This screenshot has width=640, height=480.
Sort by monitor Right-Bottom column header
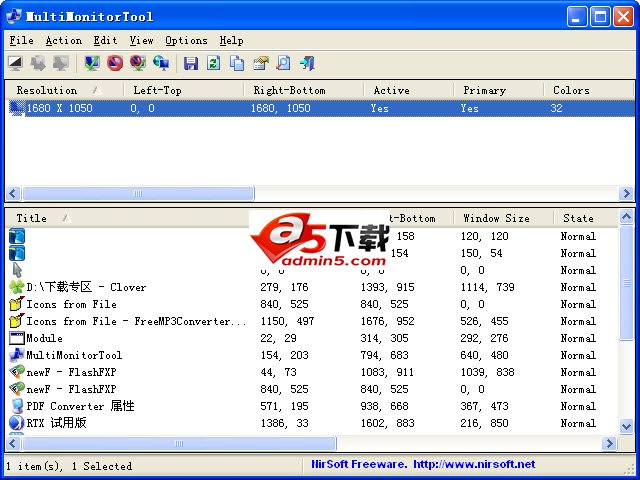304,90
